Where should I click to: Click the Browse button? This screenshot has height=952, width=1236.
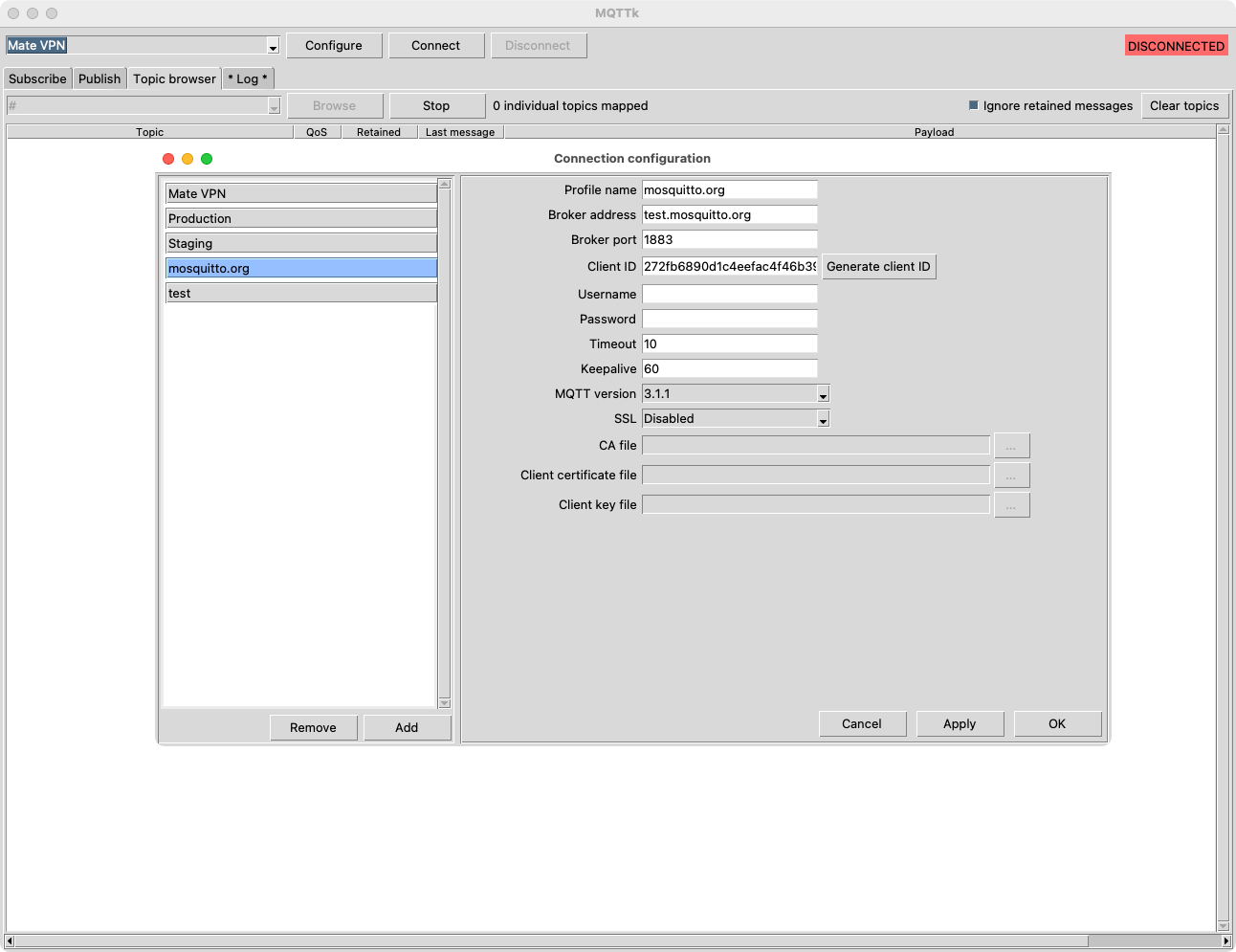click(x=335, y=106)
